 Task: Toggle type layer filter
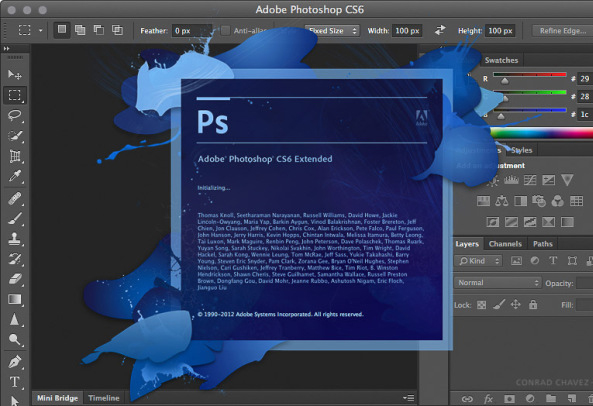click(553, 260)
